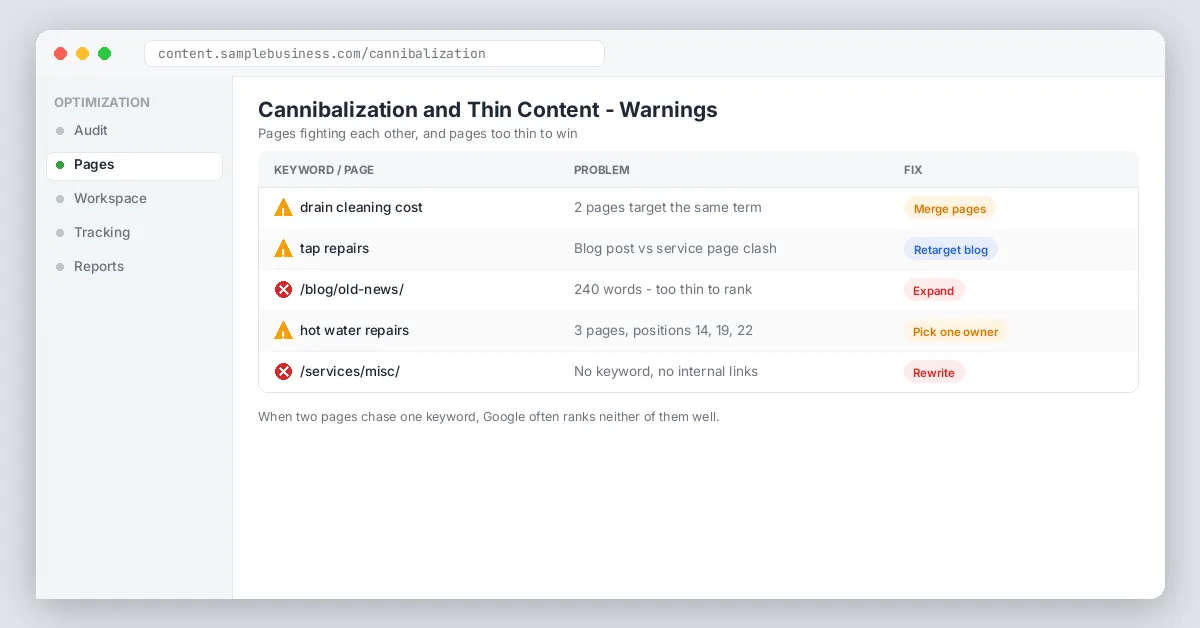Click the Merge pages fix badge
The image size is (1200, 628).
coord(950,209)
